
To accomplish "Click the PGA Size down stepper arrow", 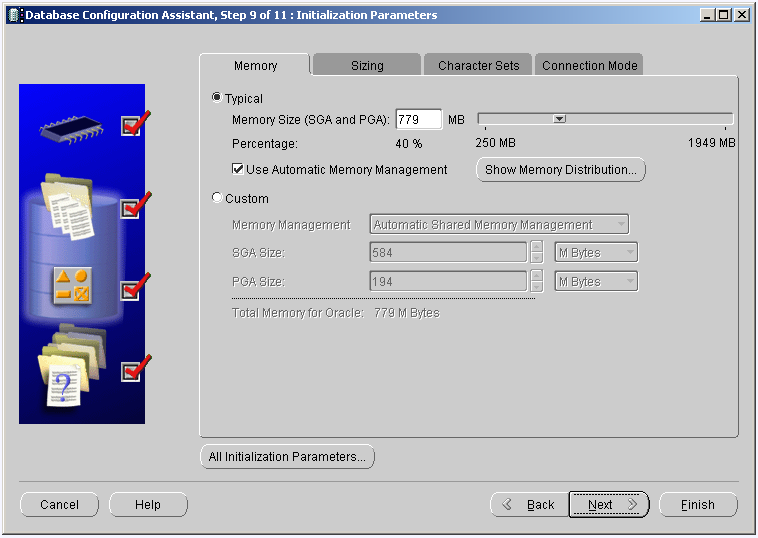I will pos(537,287).
